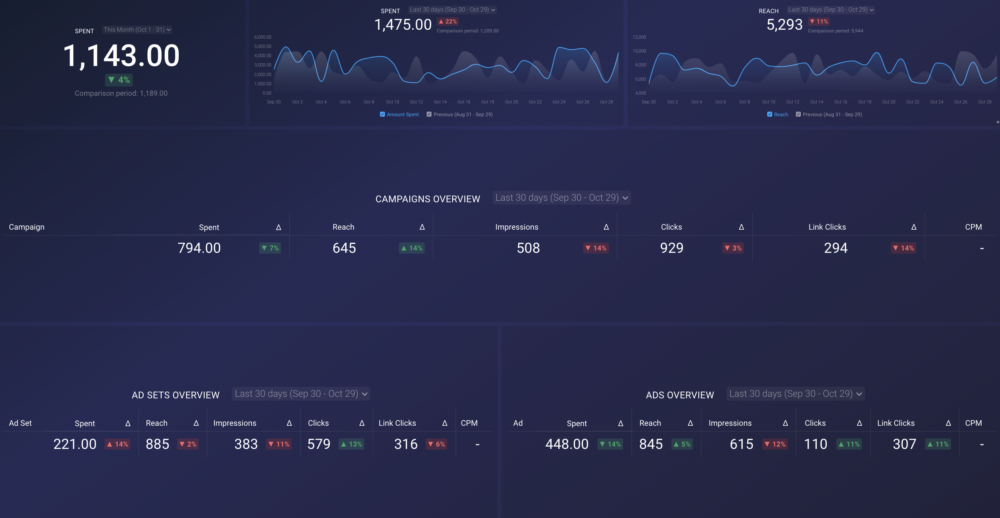
Task: Click the 13% badge next to 579
Action: pos(351,444)
